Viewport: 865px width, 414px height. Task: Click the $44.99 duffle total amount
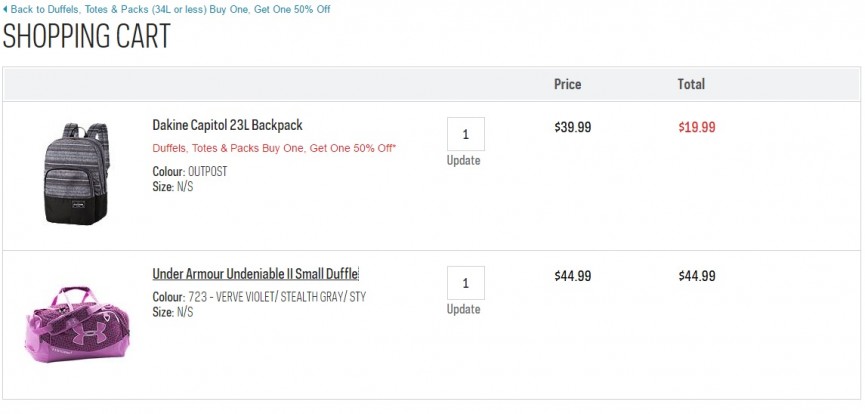697,276
